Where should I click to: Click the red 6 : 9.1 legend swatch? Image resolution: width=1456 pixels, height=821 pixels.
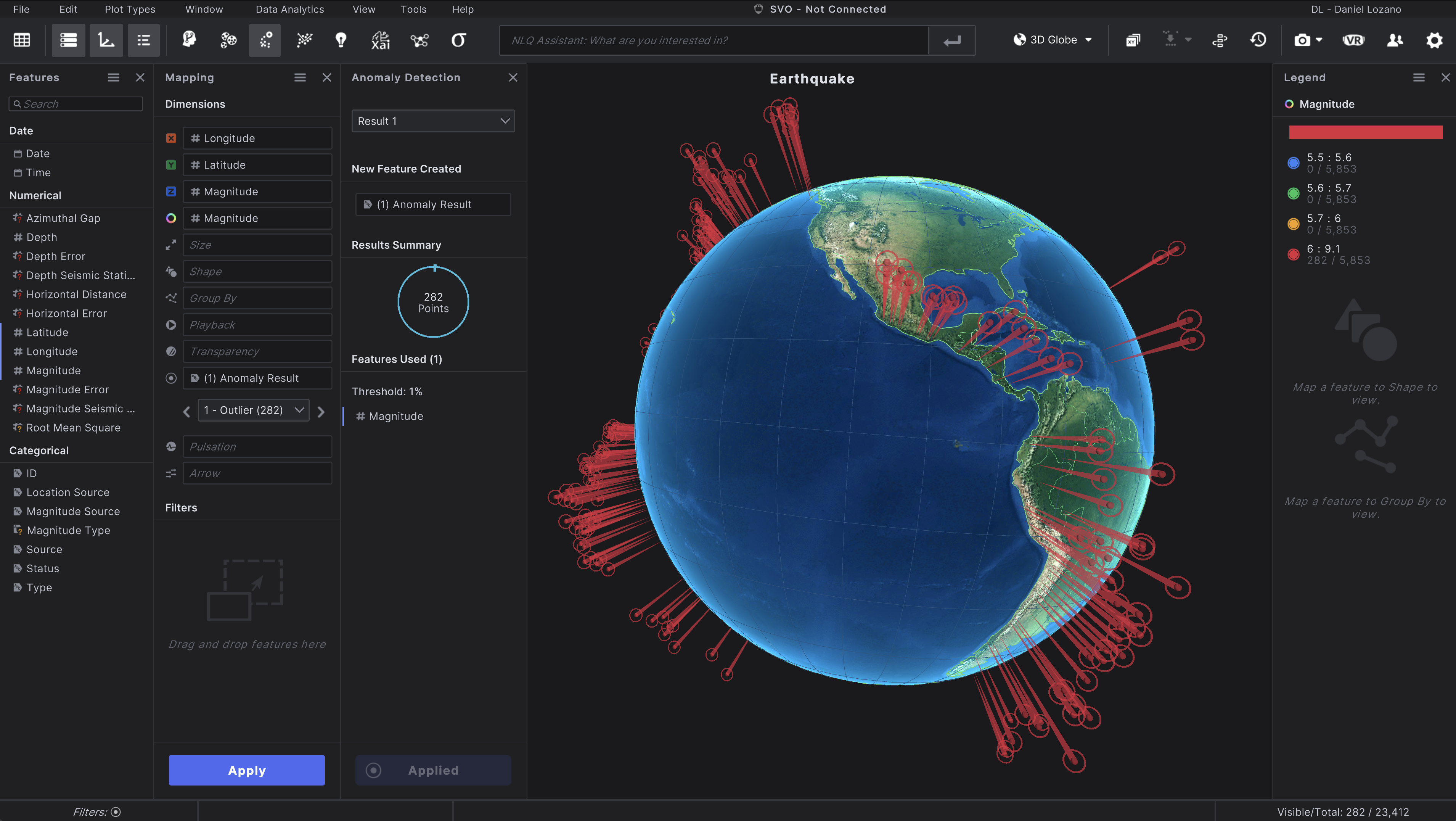point(1293,254)
